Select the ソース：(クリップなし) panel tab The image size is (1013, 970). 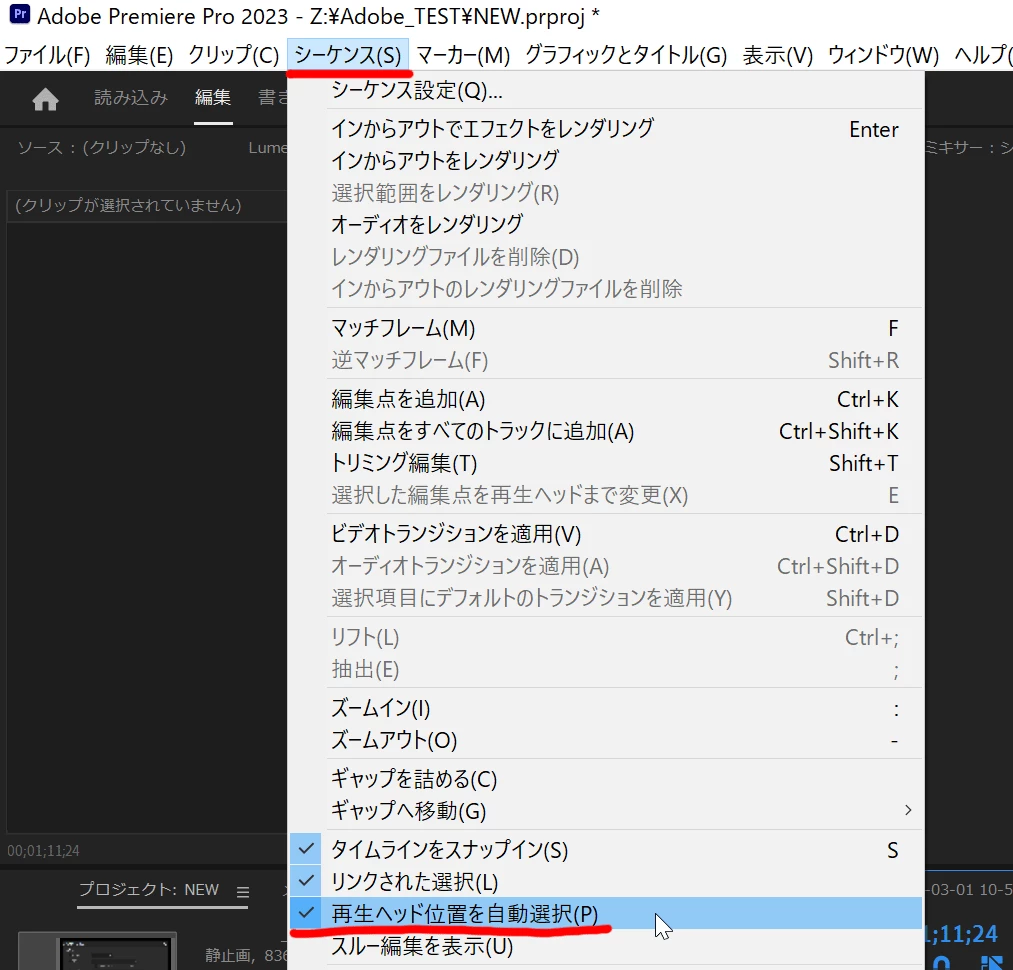101,148
